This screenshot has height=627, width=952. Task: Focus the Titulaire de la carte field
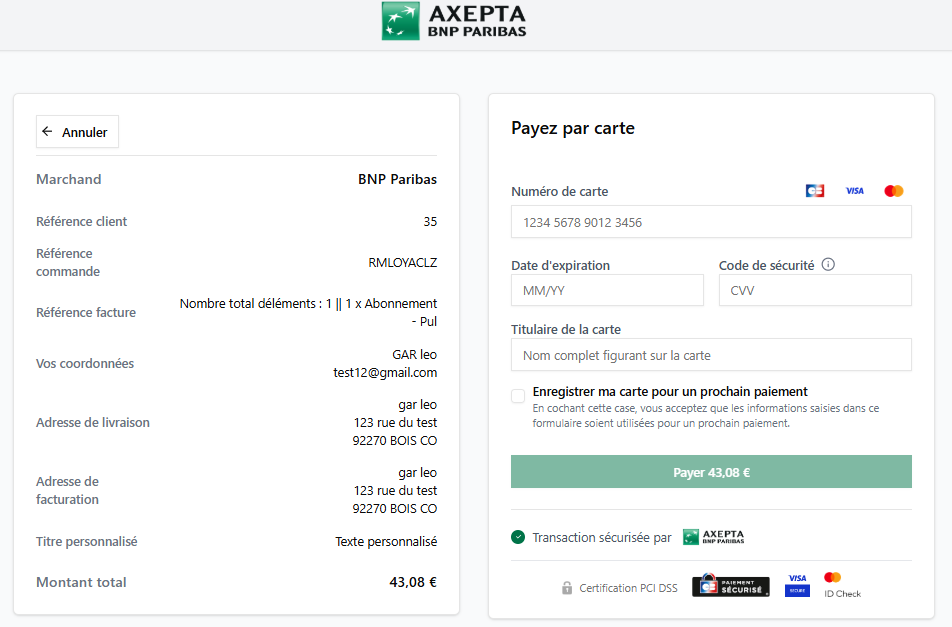[x=711, y=355]
